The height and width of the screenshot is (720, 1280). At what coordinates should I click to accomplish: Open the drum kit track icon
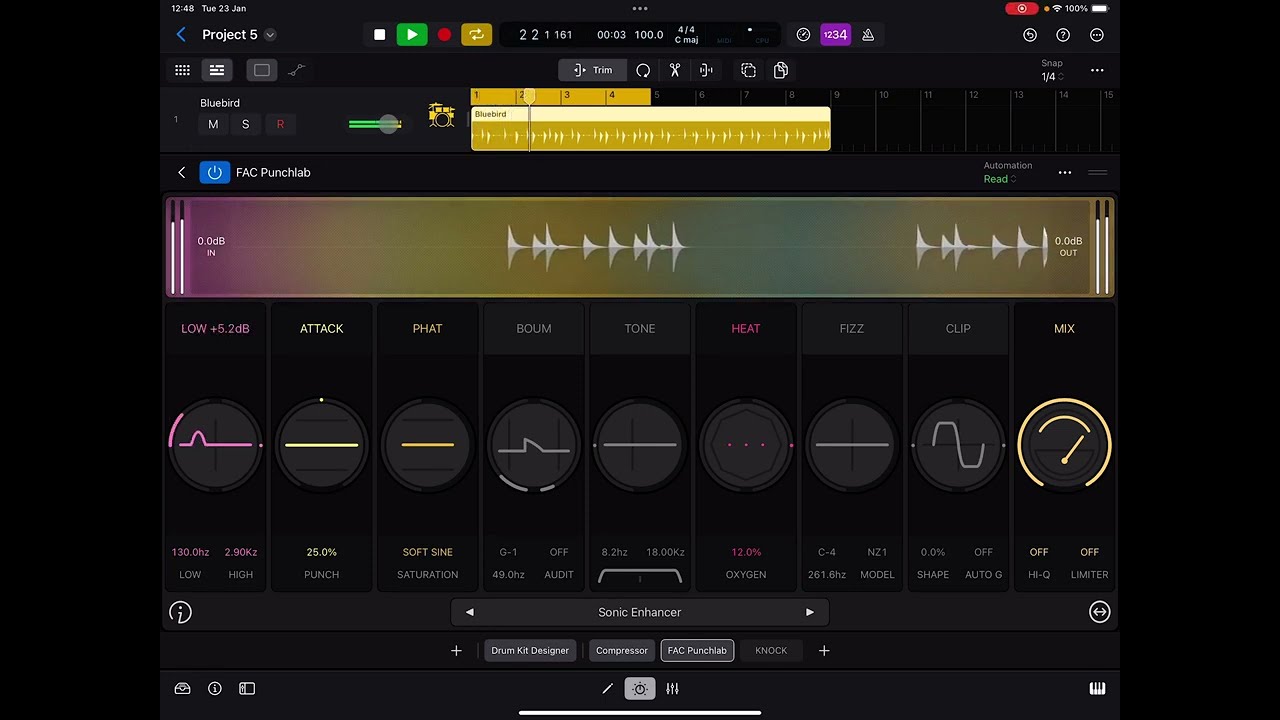(x=441, y=117)
